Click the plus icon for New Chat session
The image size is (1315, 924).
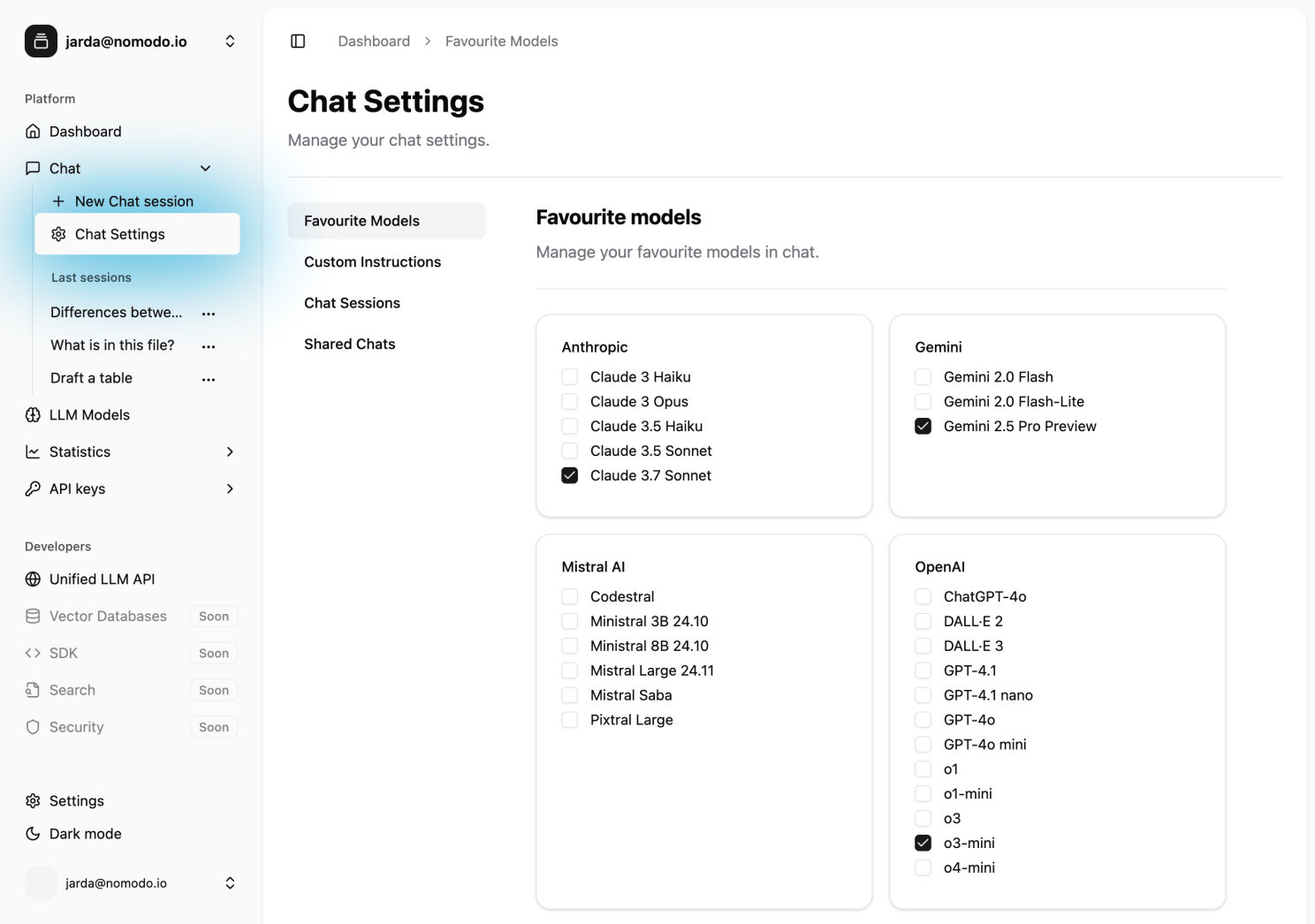point(58,201)
